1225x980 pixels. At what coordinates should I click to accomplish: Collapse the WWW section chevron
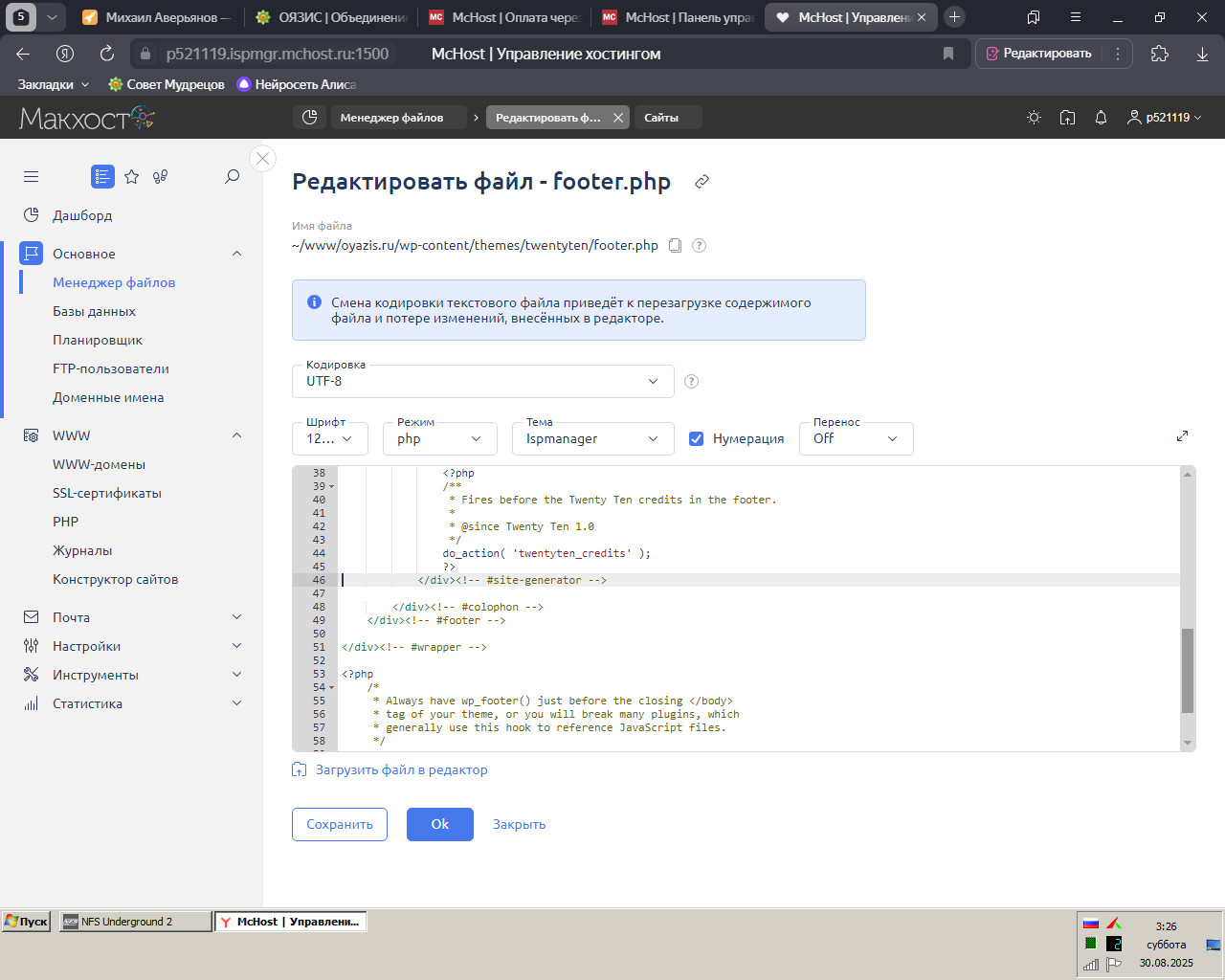(x=237, y=435)
